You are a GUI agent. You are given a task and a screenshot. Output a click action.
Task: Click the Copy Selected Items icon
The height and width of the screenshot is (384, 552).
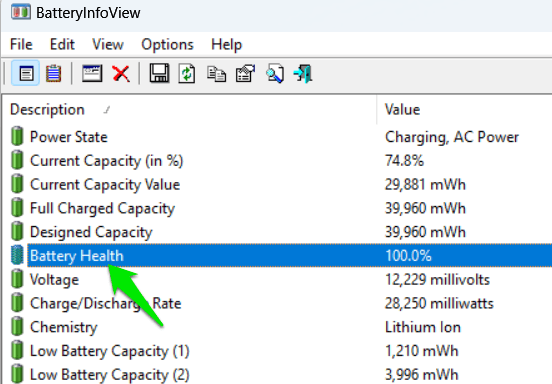coord(216,74)
